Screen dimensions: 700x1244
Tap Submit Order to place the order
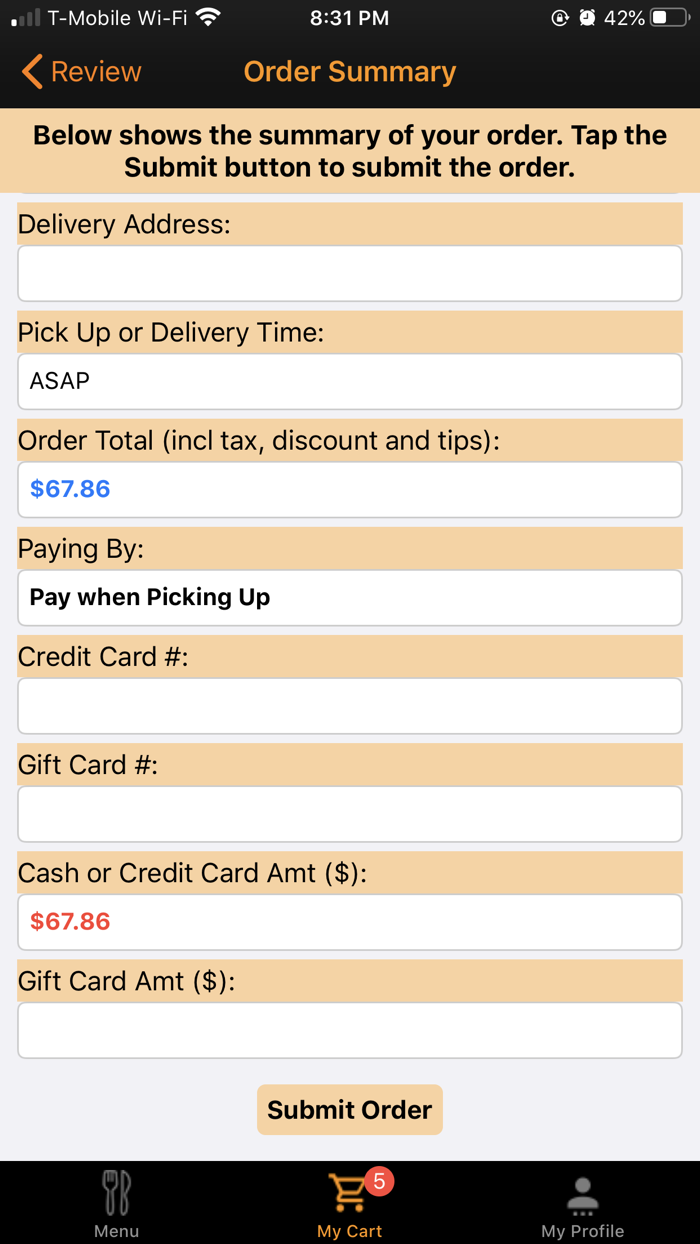point(349,1109)
